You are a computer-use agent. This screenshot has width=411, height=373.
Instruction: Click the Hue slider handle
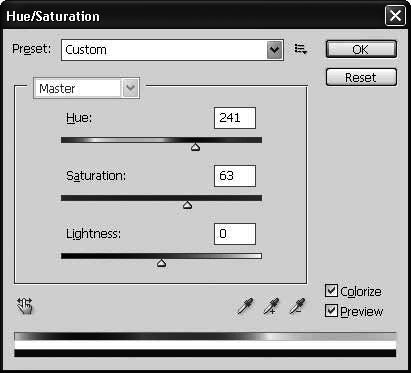click(195, 147)
